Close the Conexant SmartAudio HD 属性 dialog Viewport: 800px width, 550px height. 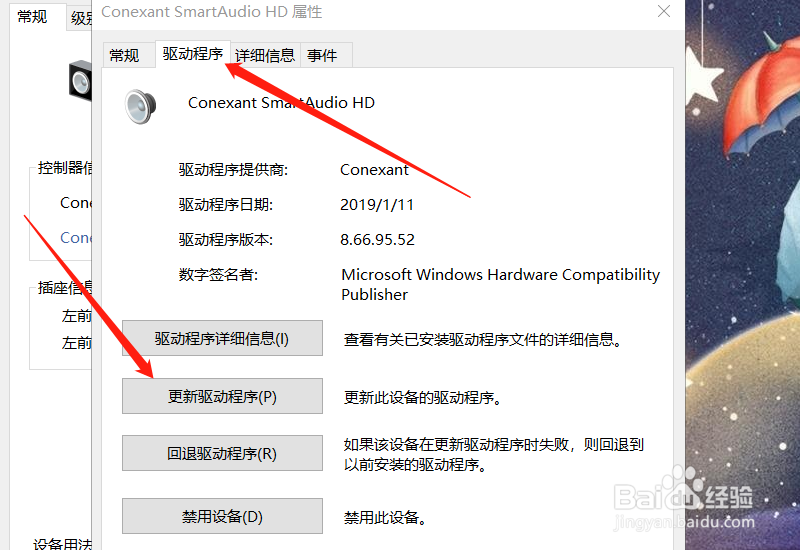[x=663, y=12]
